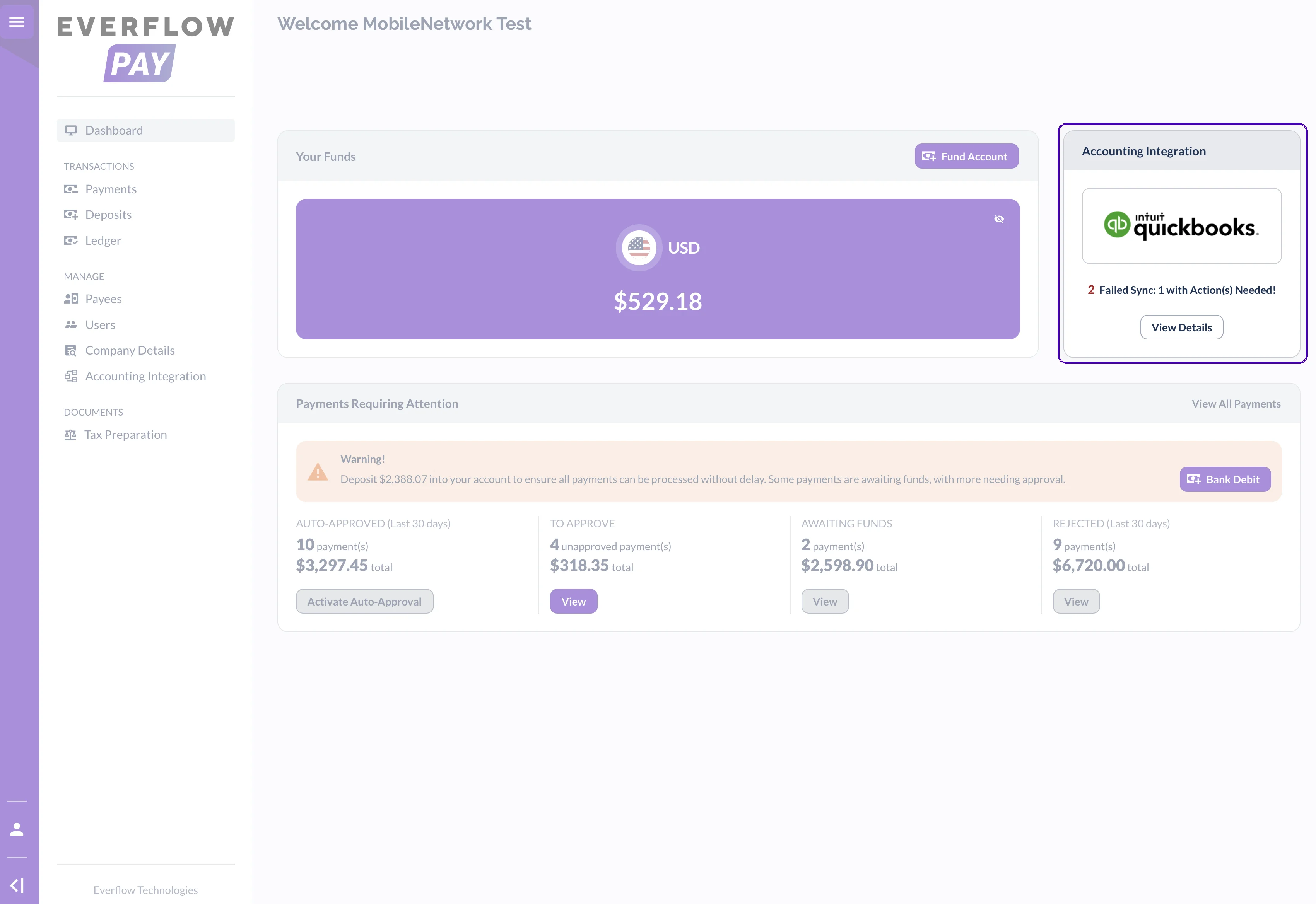The height and width of the screenshot is (904, 1316).
Task: Click the Failed Sync status message
Action: coord(1182,290)
